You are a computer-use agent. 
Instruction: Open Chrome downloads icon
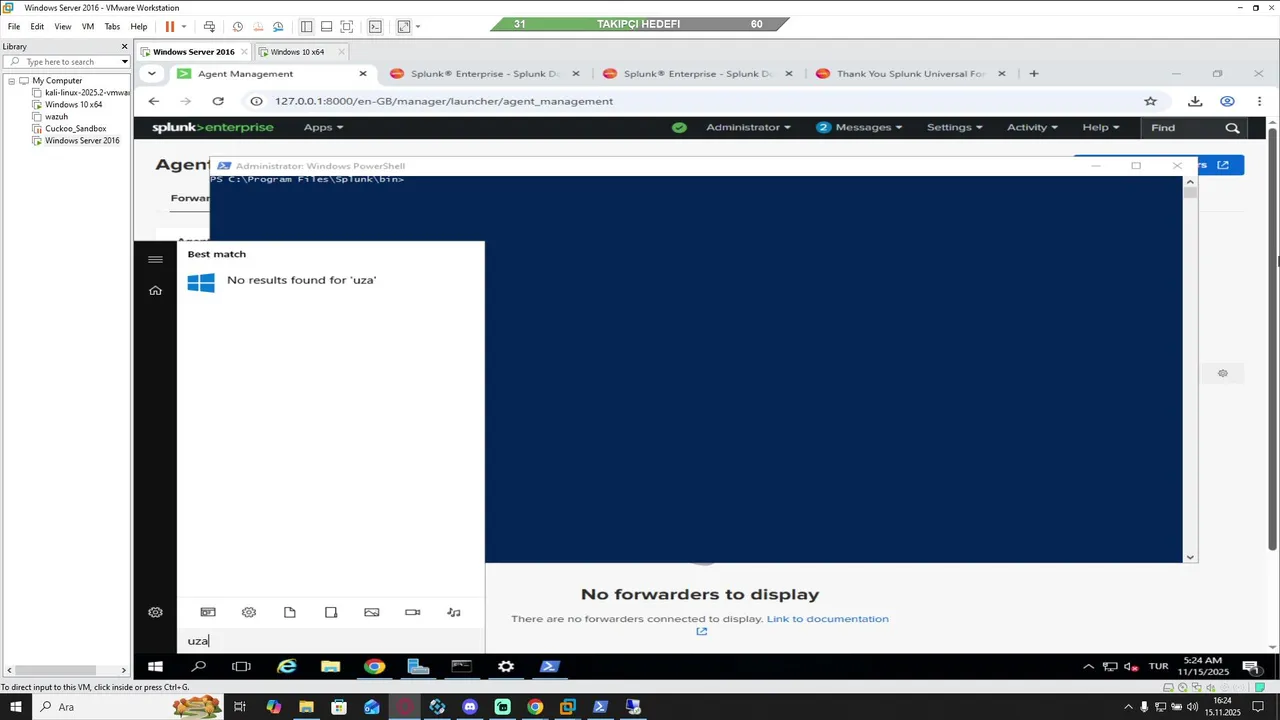tap(1195, 101)
